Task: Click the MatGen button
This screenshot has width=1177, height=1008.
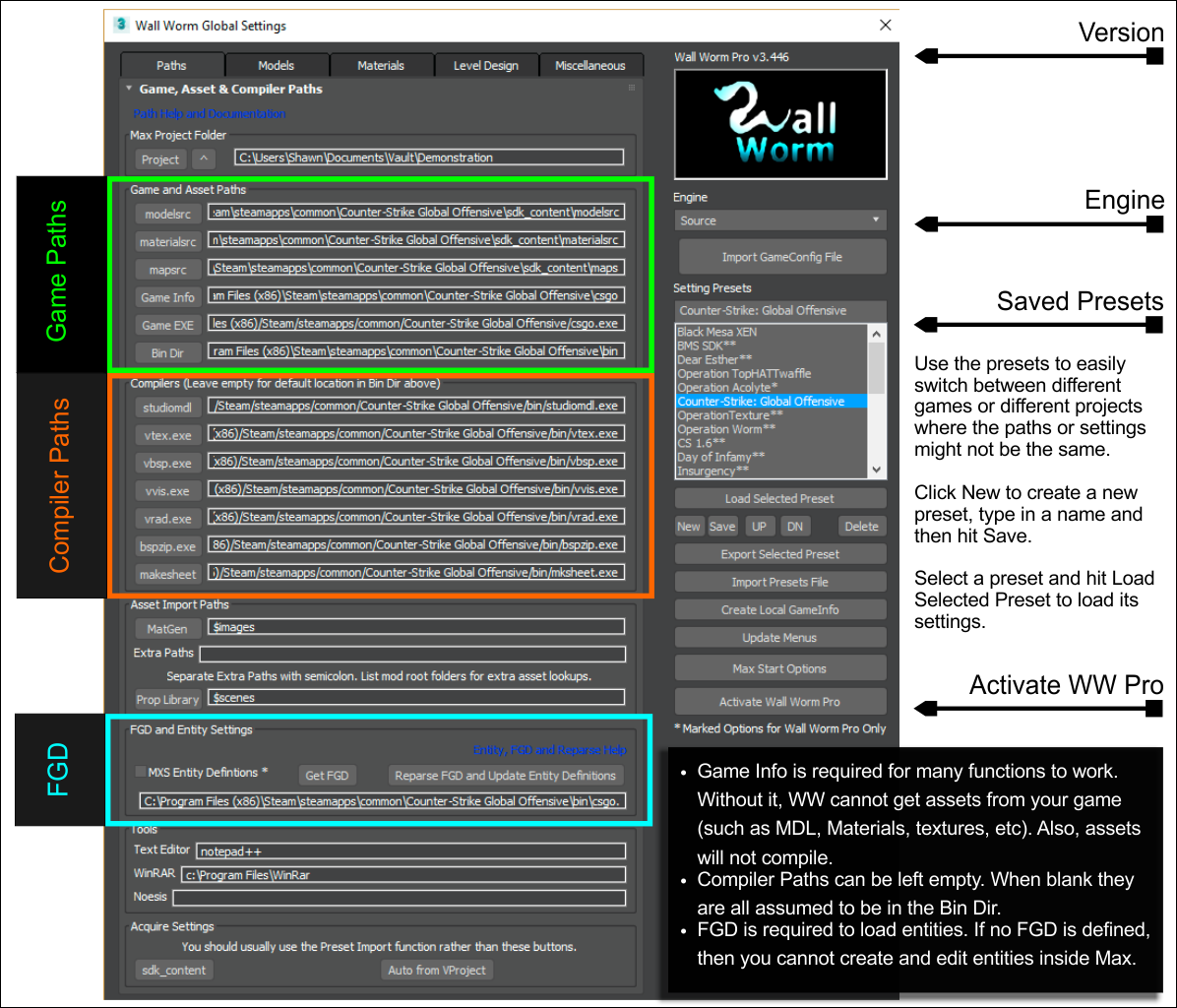Action: pyautogui.click(x=167, y=628)
